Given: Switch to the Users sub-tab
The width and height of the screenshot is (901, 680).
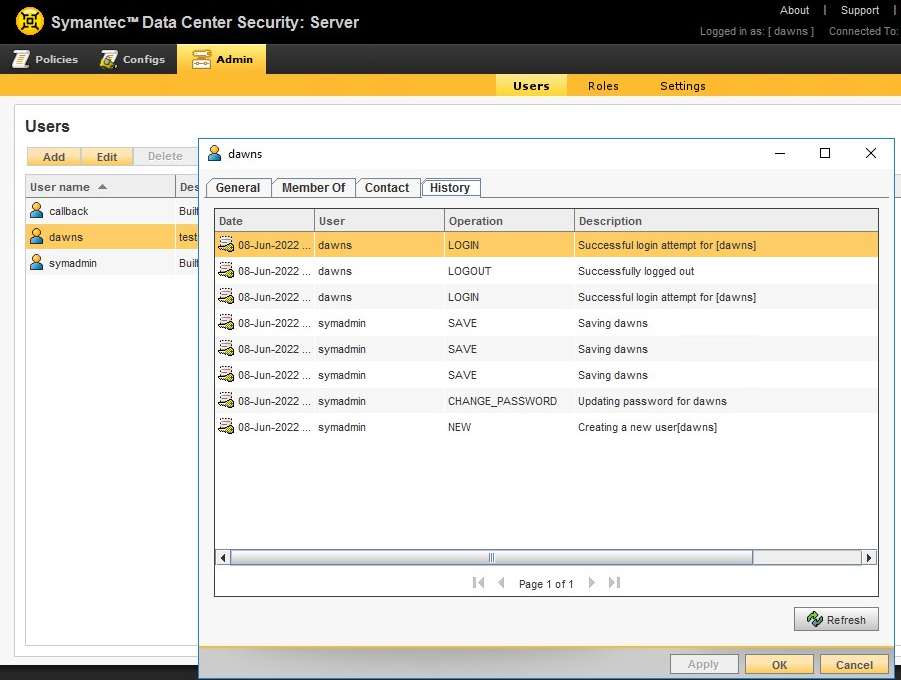Looking at the screenshot, I should coord(531,86).
